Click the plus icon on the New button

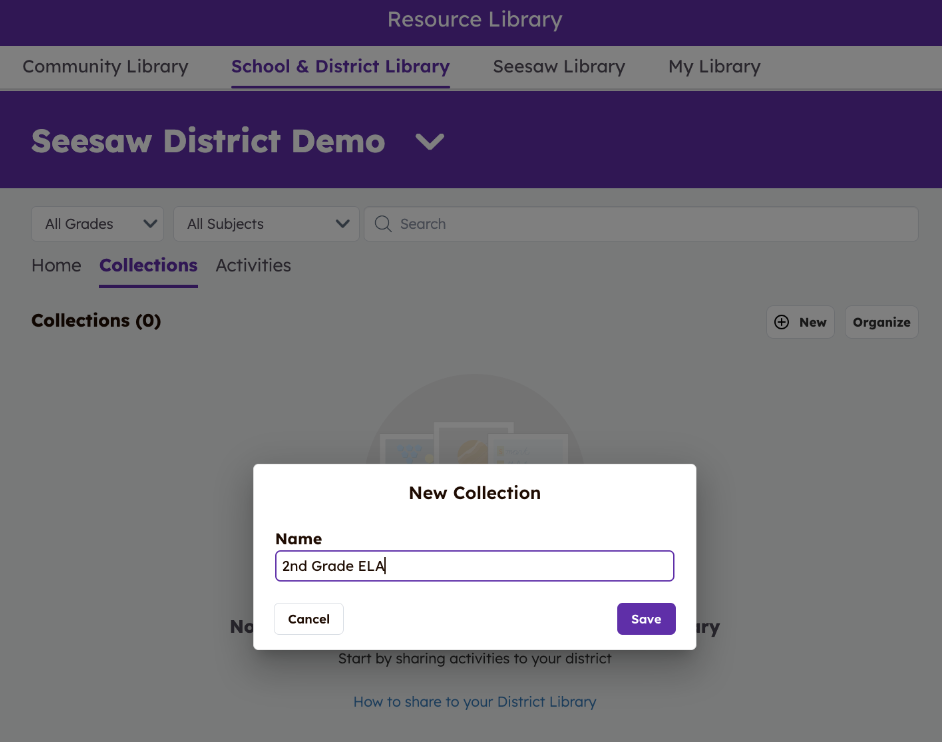tap(782, 322)
